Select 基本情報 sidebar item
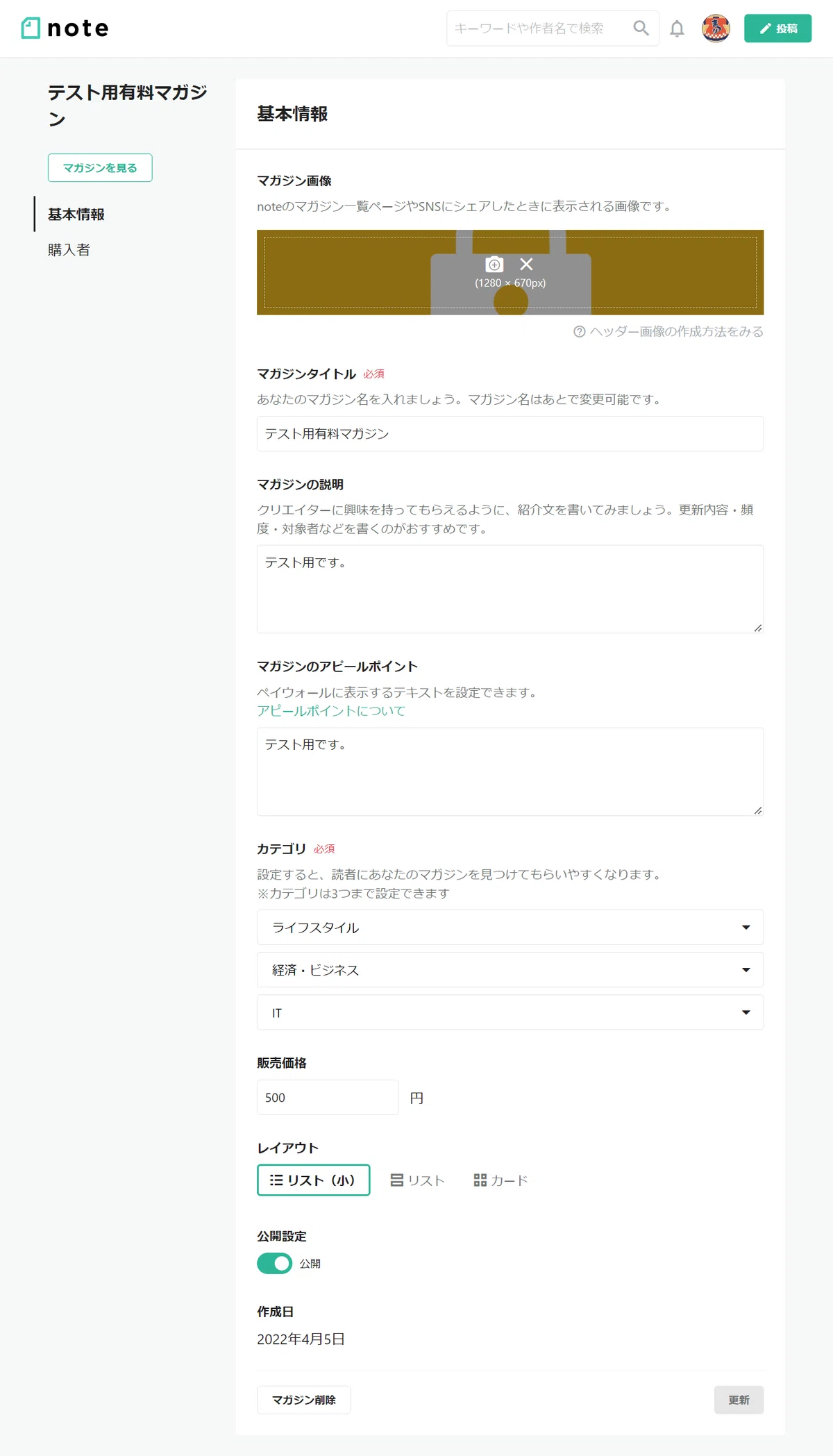 (x=76, y=215)
